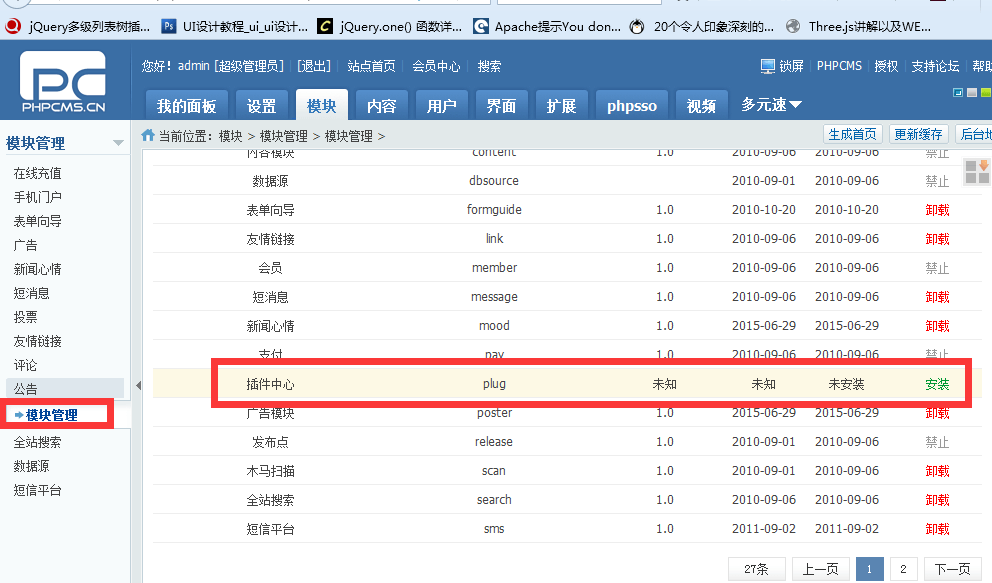Switch to the 内容 tab

(381, 106)
